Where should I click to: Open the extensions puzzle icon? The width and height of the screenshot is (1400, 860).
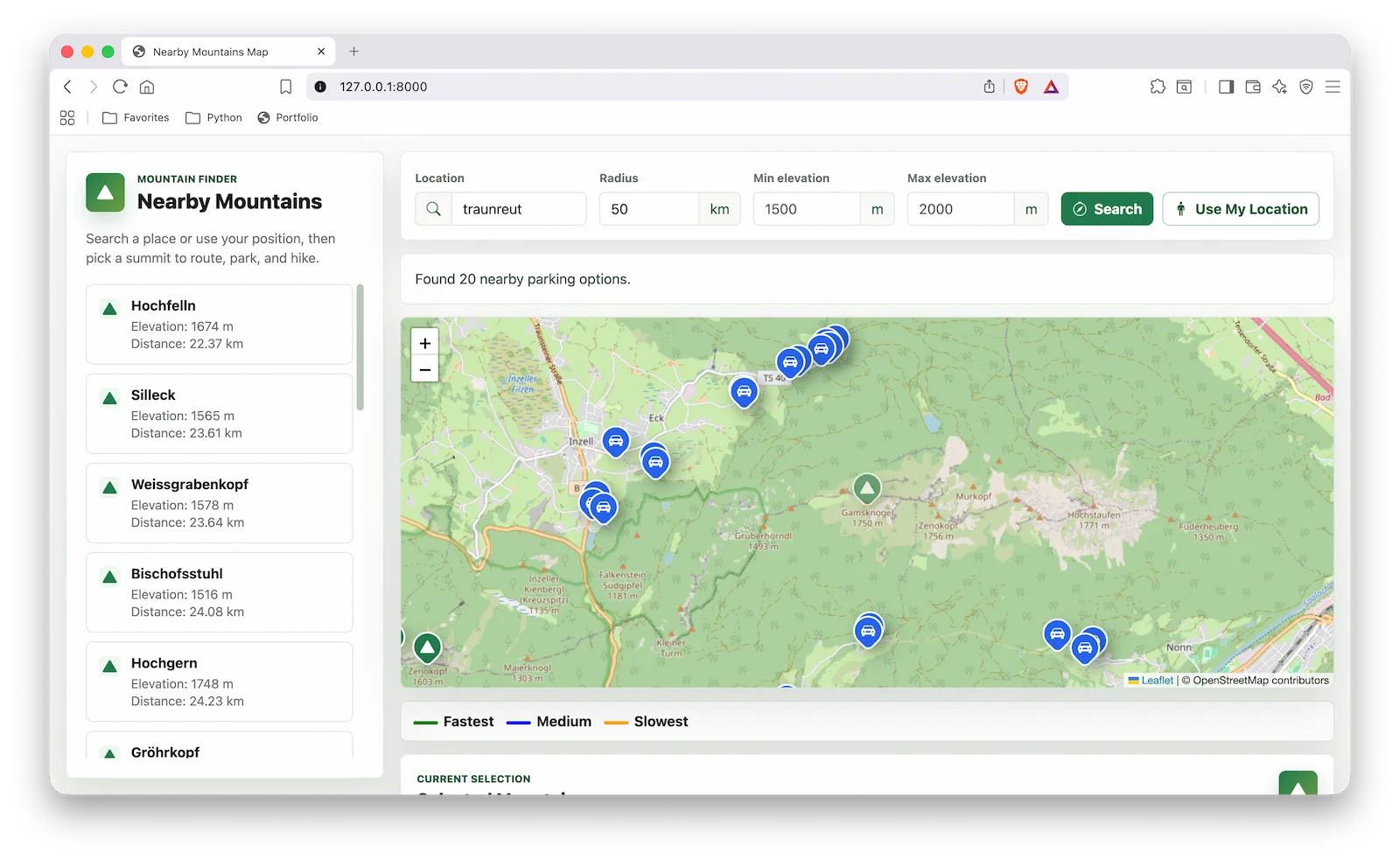pos(1158,87)
